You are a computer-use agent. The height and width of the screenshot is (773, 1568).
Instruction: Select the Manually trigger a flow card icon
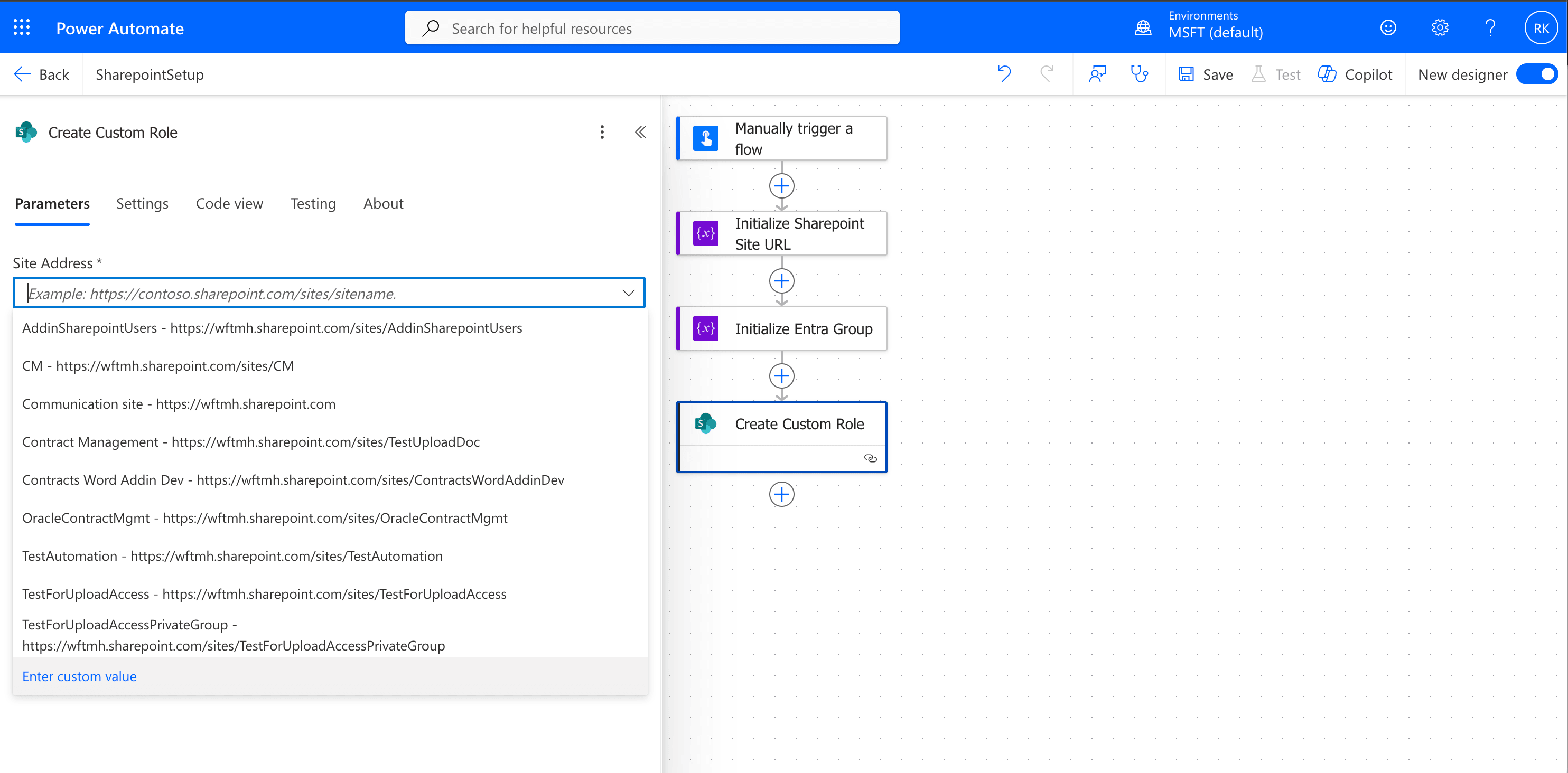[705, 139]
